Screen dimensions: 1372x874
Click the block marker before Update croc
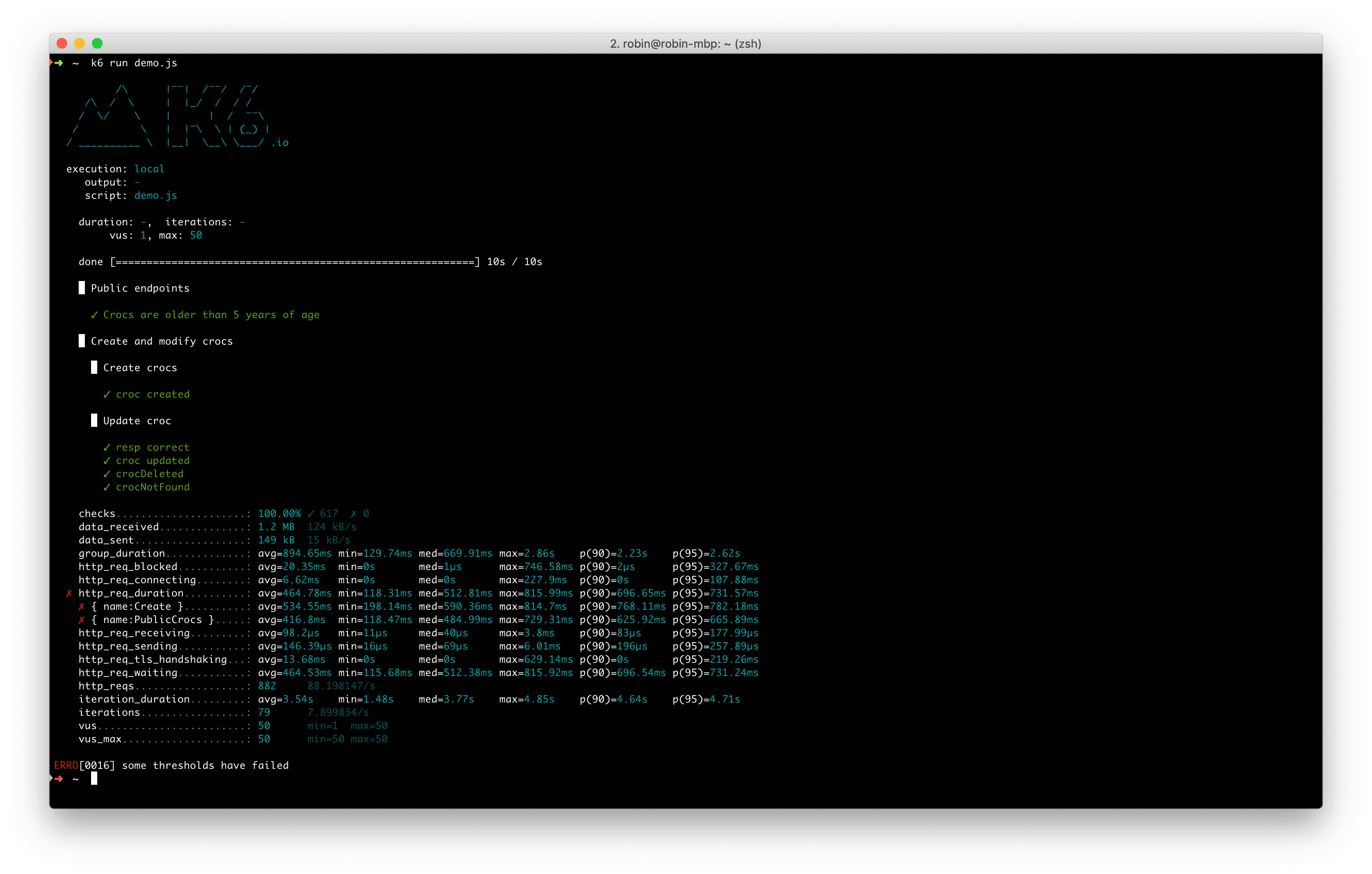(x=94, y=421)
